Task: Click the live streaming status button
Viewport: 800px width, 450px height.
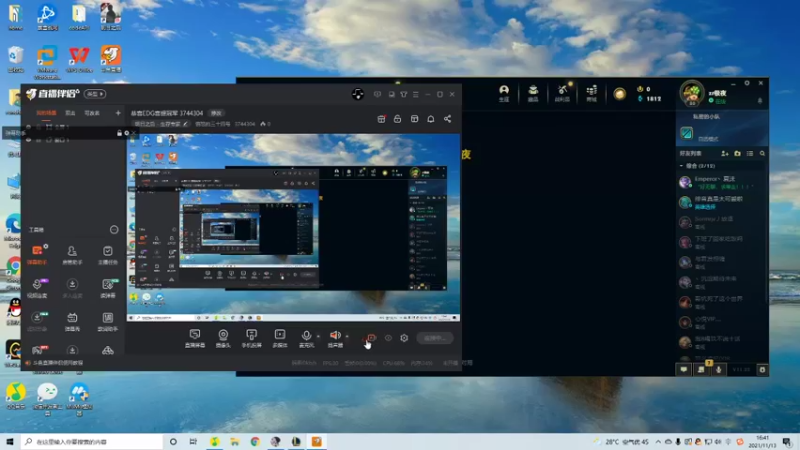Action: pyautogui.click(x=434, y=338)
